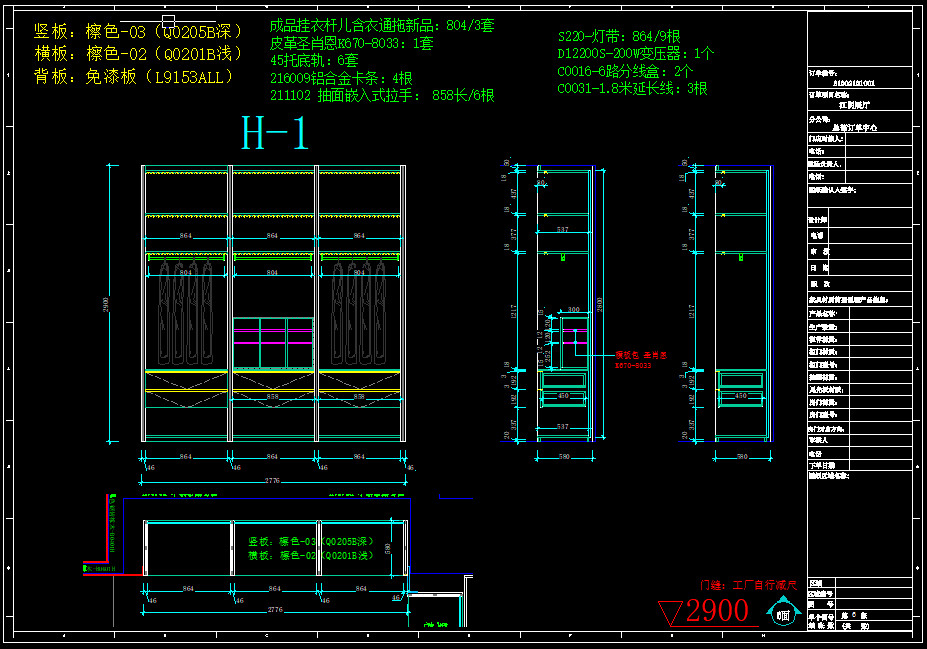Viewport: 927px width, 649px height.
Task: Click the 横板 yellow material note
Action: point(139,54)
